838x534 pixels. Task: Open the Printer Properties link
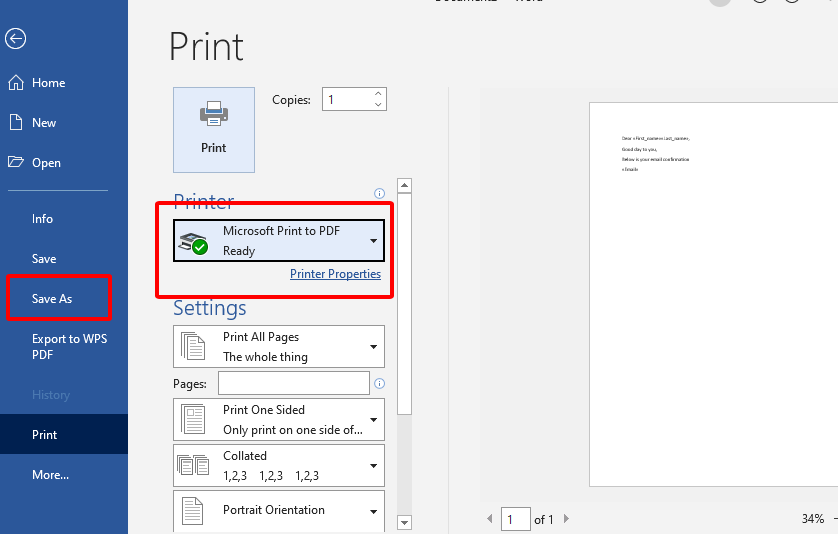[336, 274]
